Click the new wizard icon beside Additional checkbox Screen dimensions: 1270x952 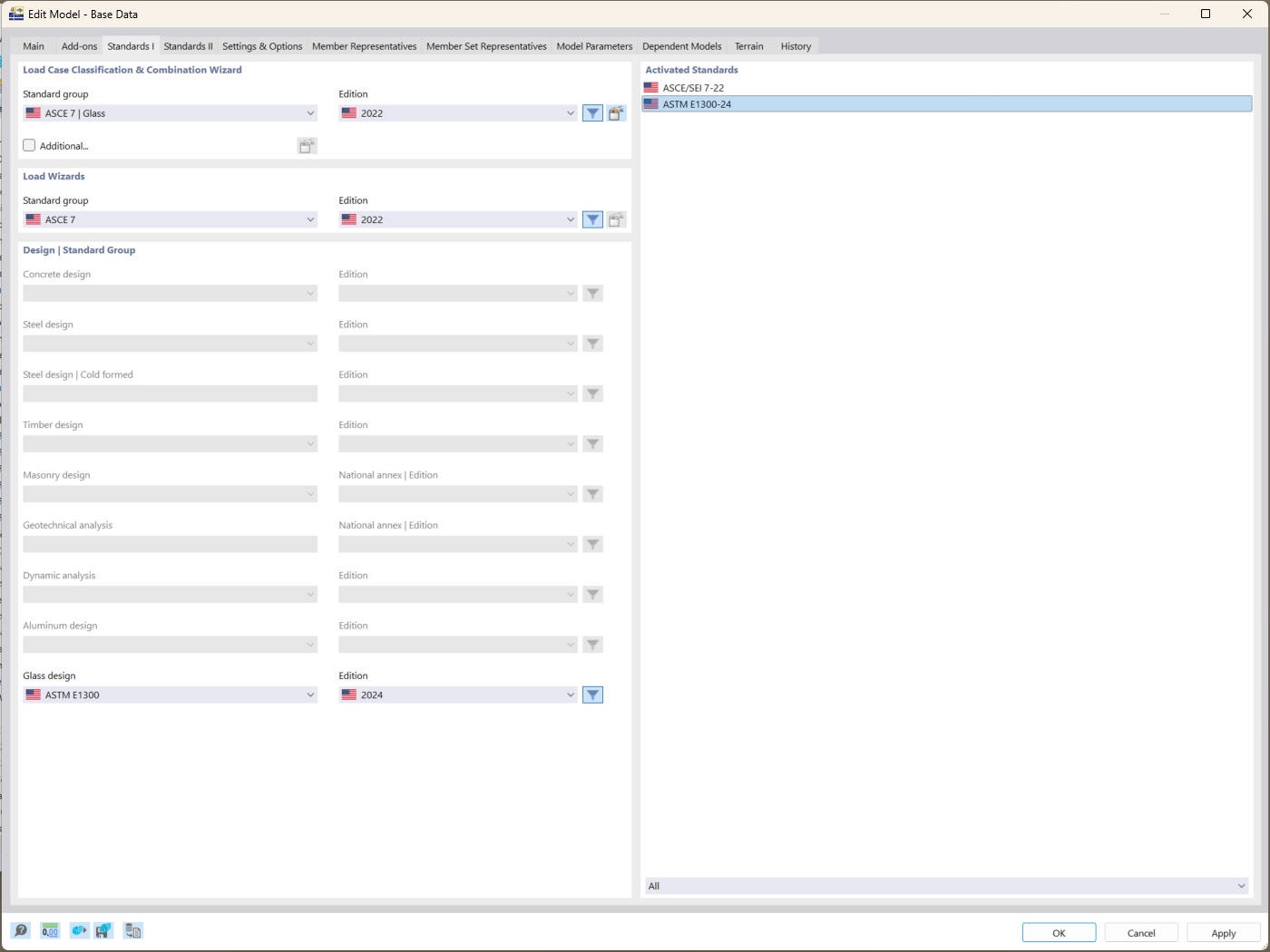point(307,145)
